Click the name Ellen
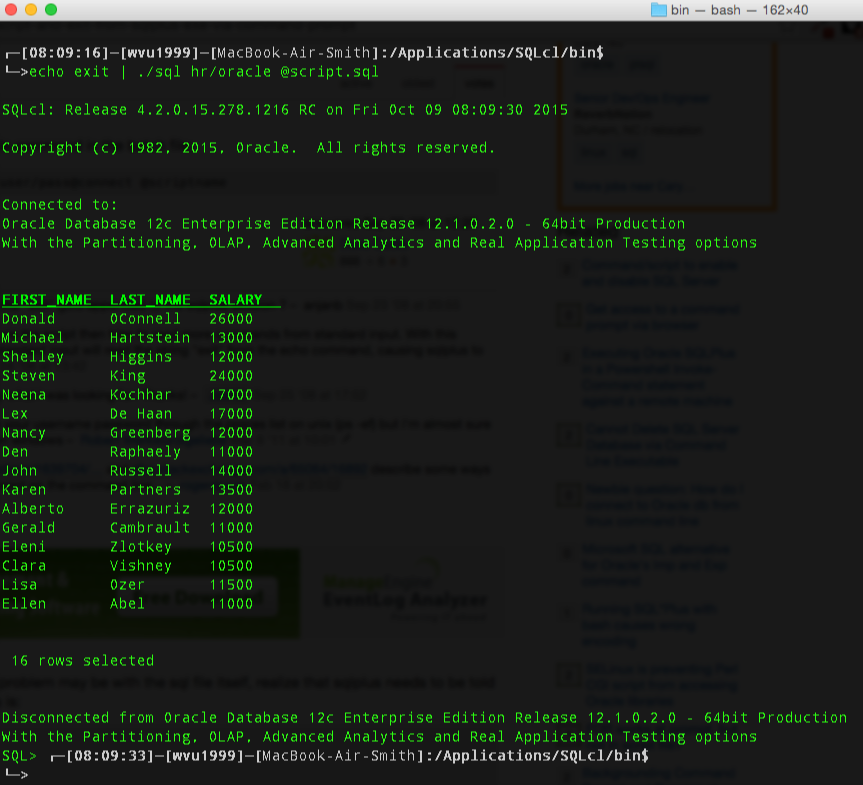Screen dimensions: 863x785 tap(24, 604)
